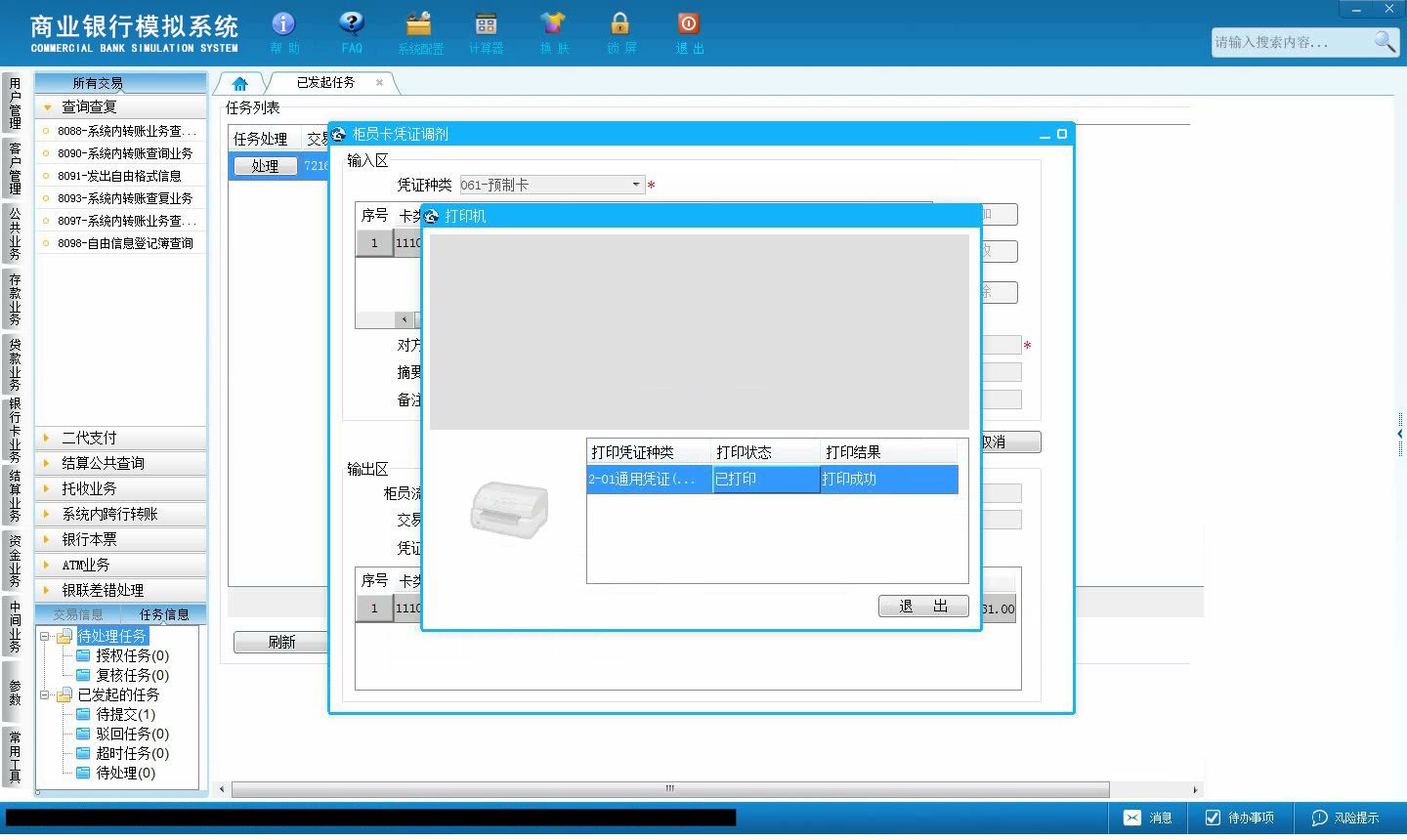1407x840 pixels.
Task: Collapse the 查询查复 section
Action: tap(121, 107)
